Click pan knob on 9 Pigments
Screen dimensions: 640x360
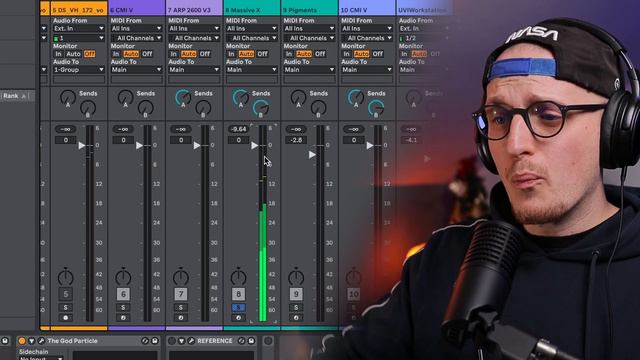(296, 278)
